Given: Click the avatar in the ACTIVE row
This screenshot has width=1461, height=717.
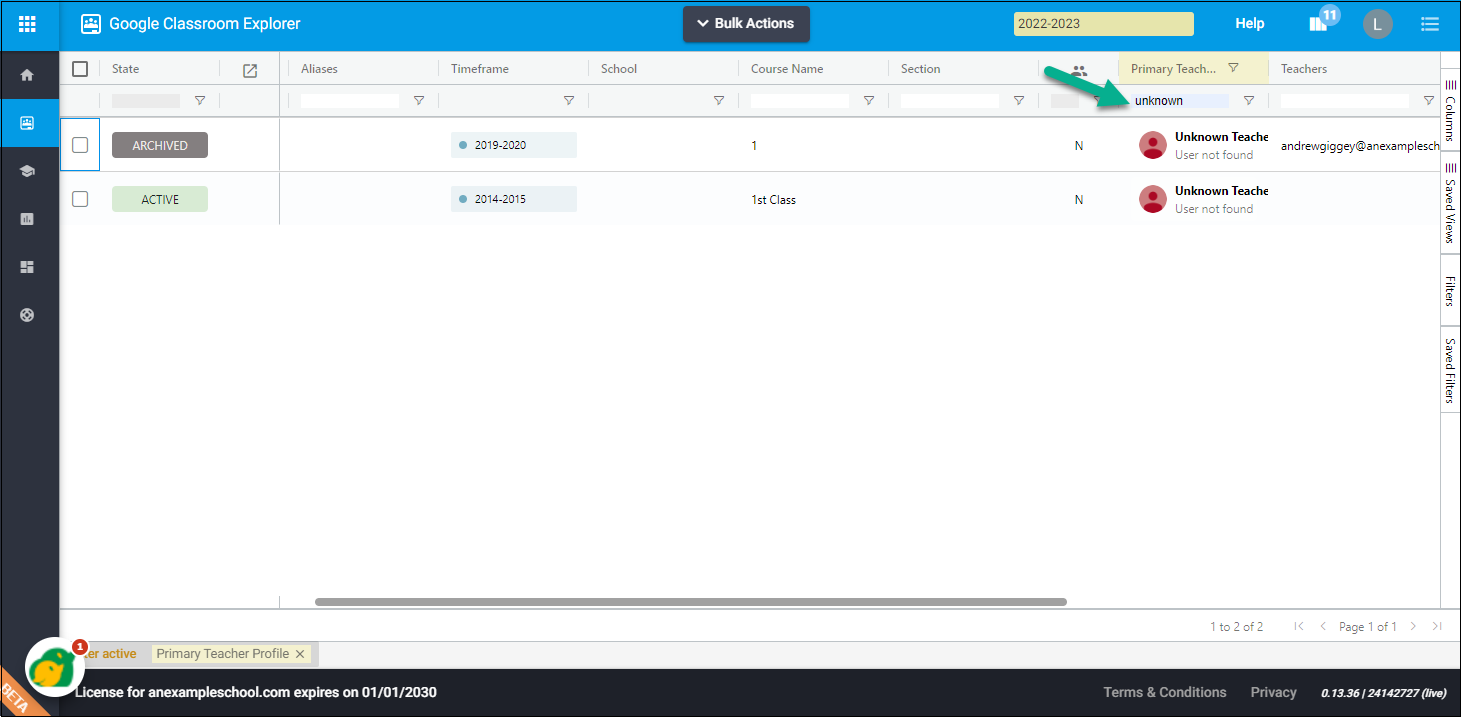Looking at the screenshot, I should point(1153,199).
